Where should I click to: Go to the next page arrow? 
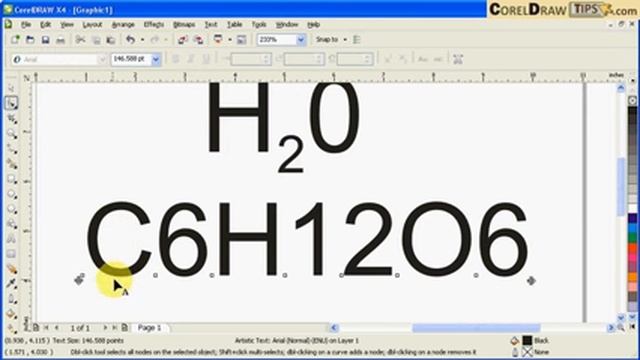tap(105, 327)
